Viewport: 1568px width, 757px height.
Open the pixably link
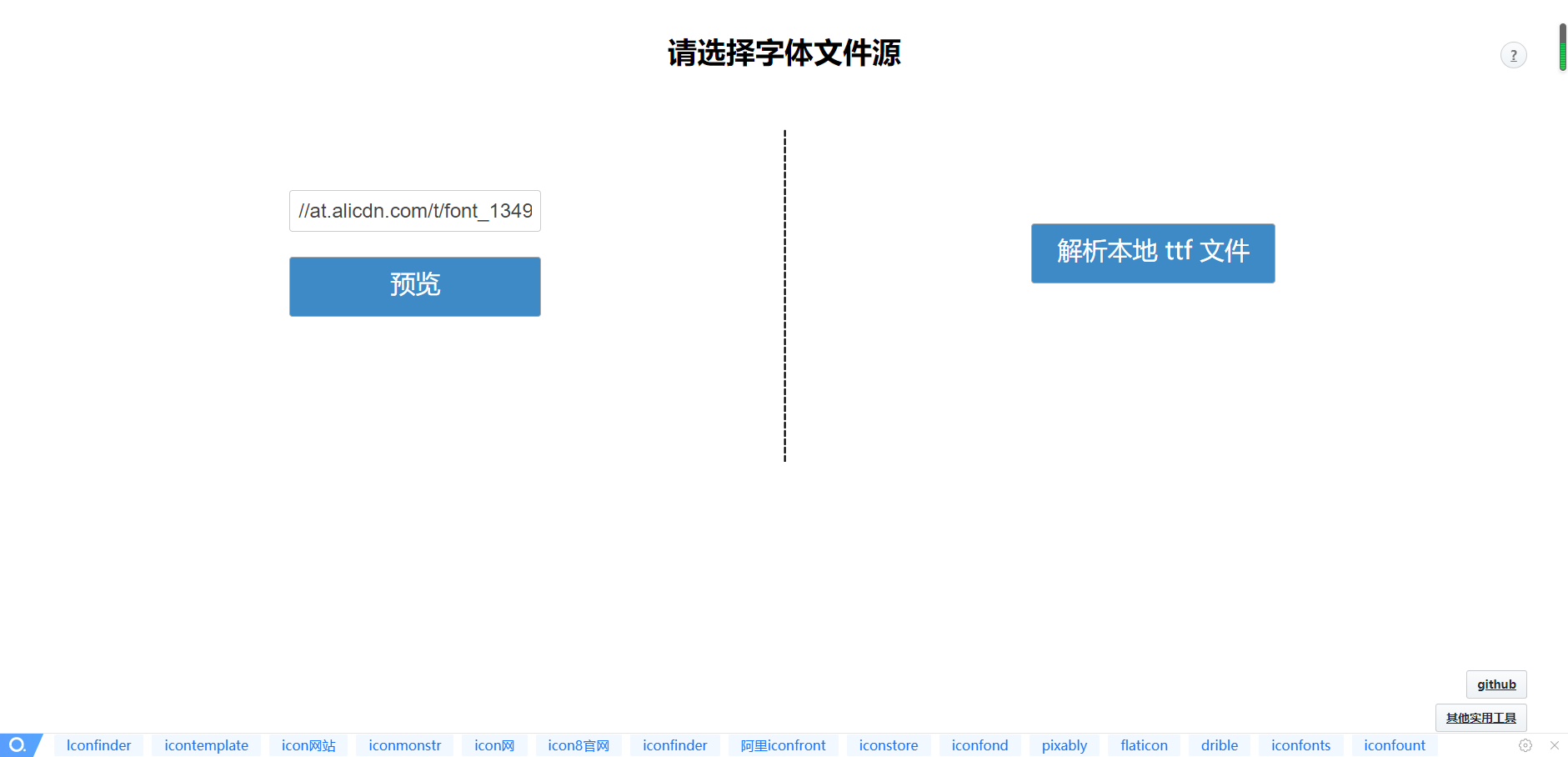[x=1064, y=744]
